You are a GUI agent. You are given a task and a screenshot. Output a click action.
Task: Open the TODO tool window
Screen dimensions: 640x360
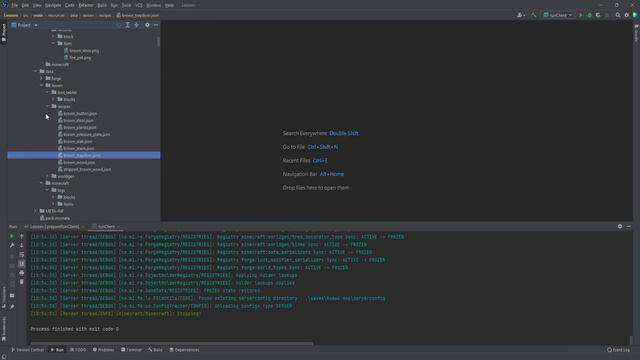pyautogui.click(x=78, y=350)
